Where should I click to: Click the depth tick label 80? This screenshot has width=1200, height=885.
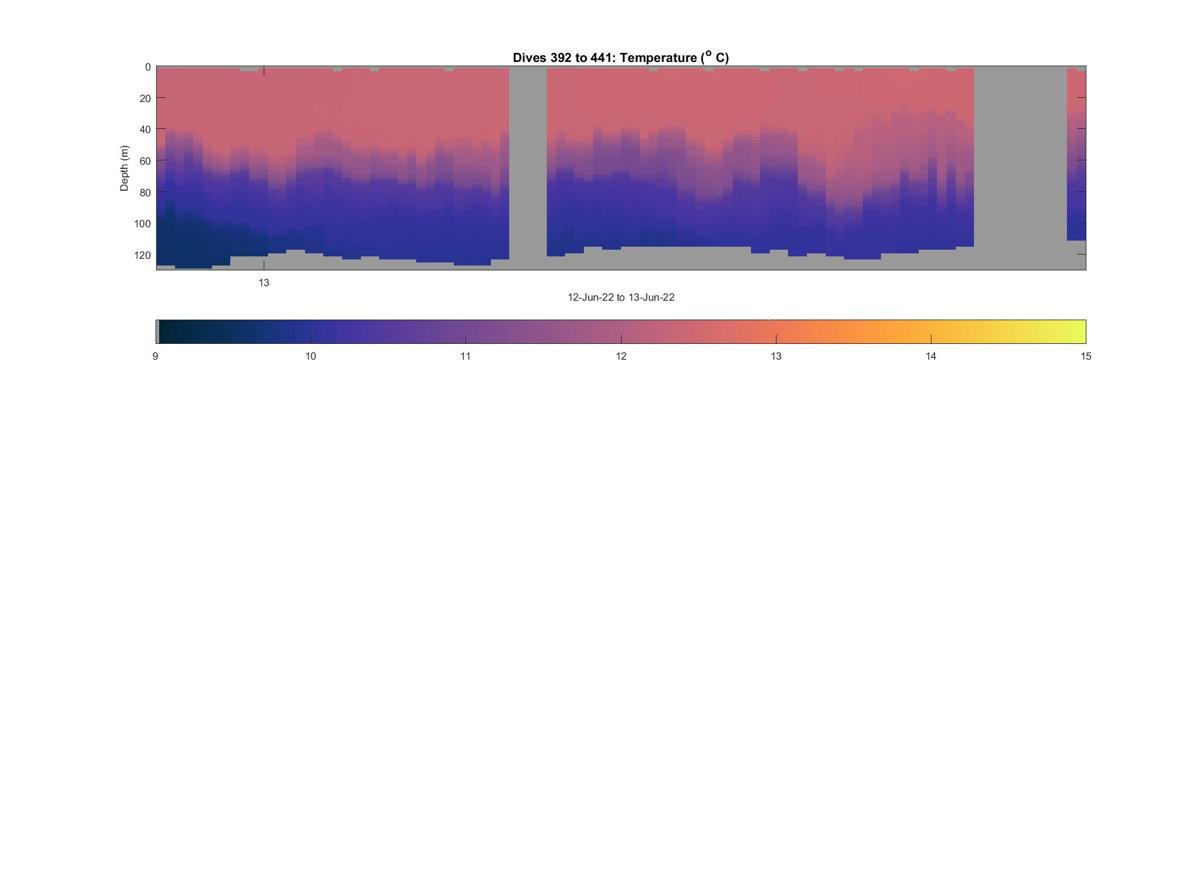click(145, 192)
